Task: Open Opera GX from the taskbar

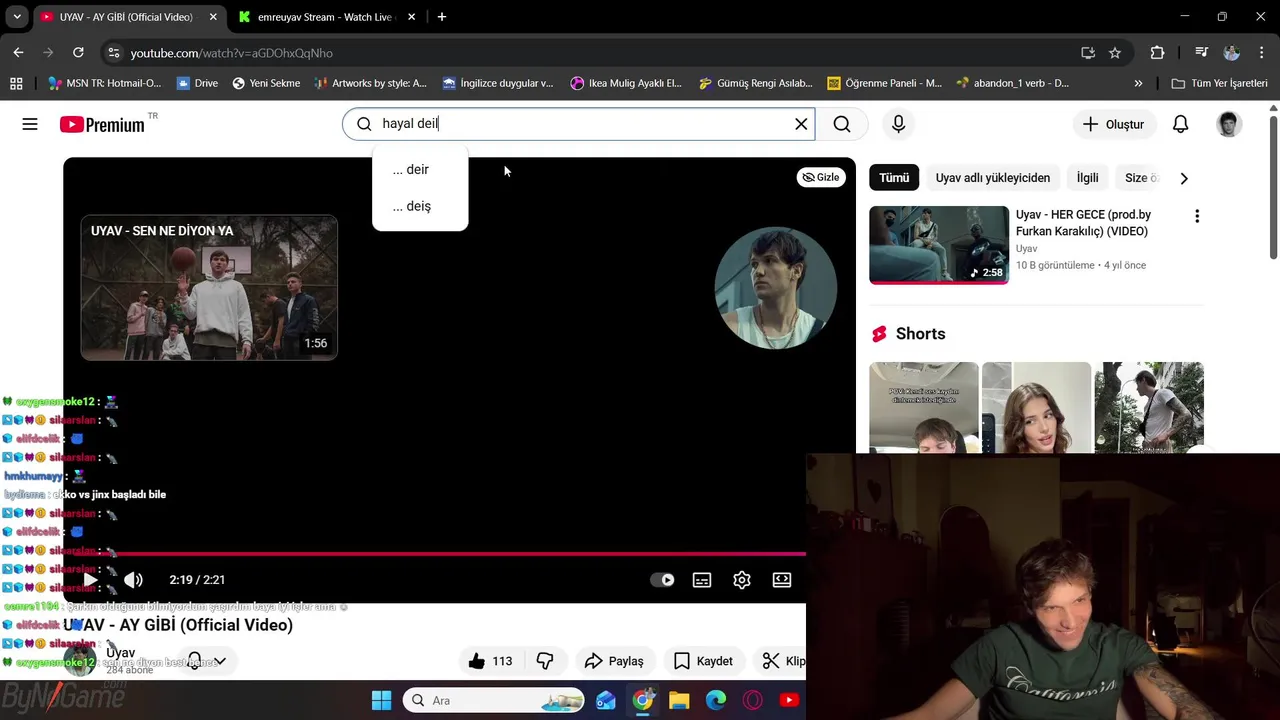Action: (752, 700)
